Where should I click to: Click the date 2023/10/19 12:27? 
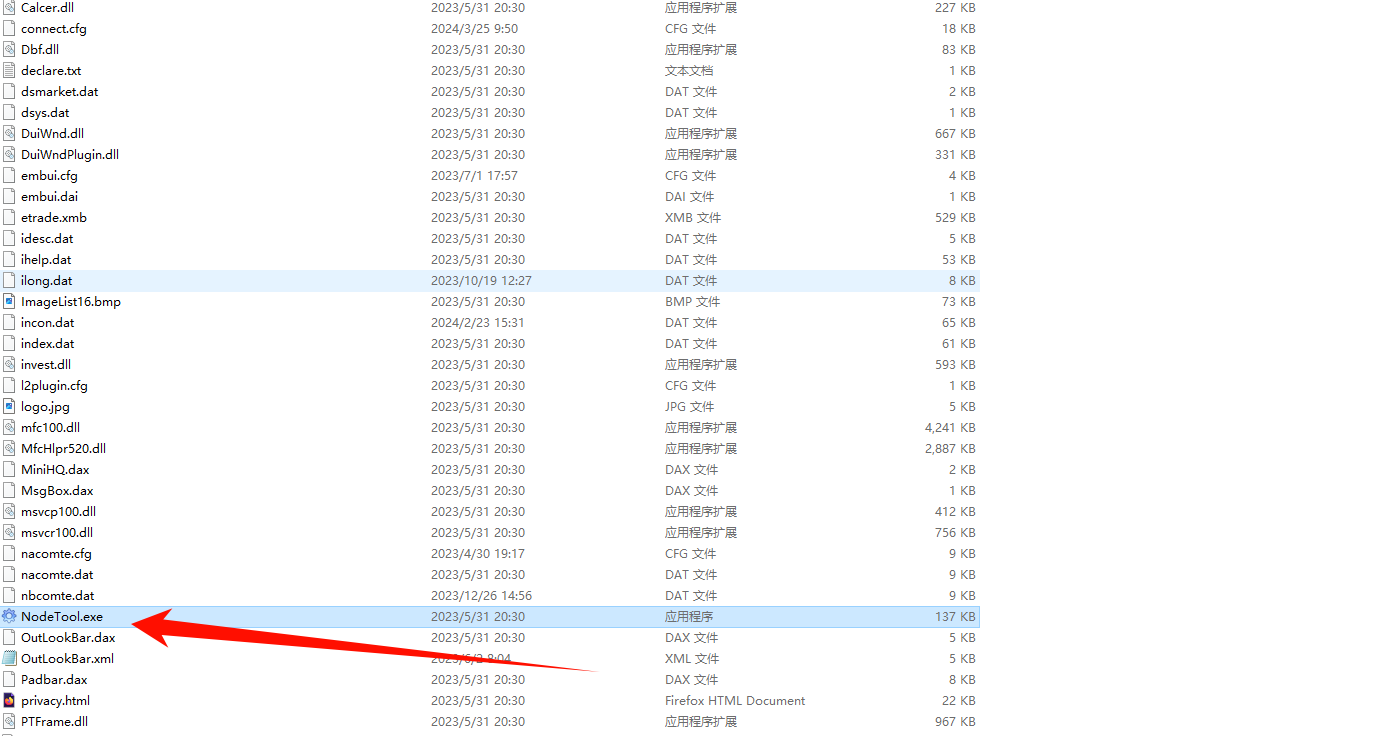pyautogui.click(x=482, y=281)
